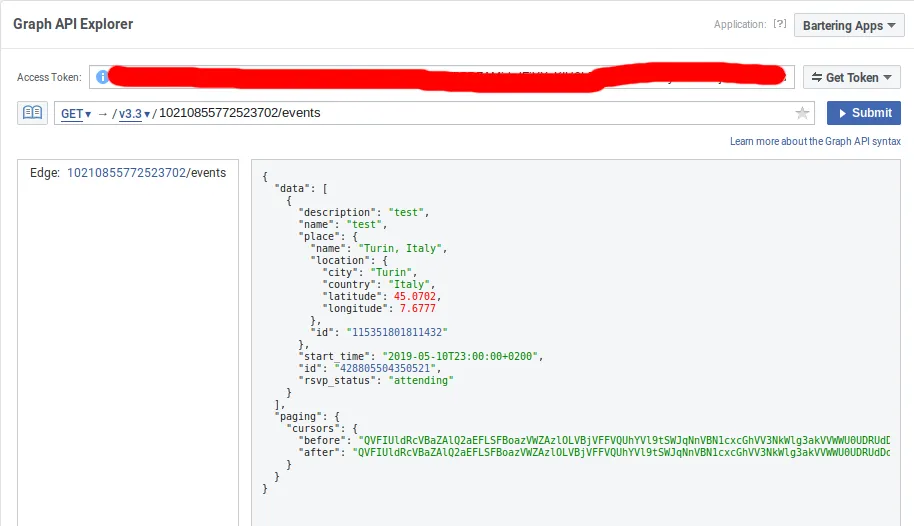Screen dimensions: 914x526
Task: Click the event id 428805504350521 link
Action: coord(385,368)
